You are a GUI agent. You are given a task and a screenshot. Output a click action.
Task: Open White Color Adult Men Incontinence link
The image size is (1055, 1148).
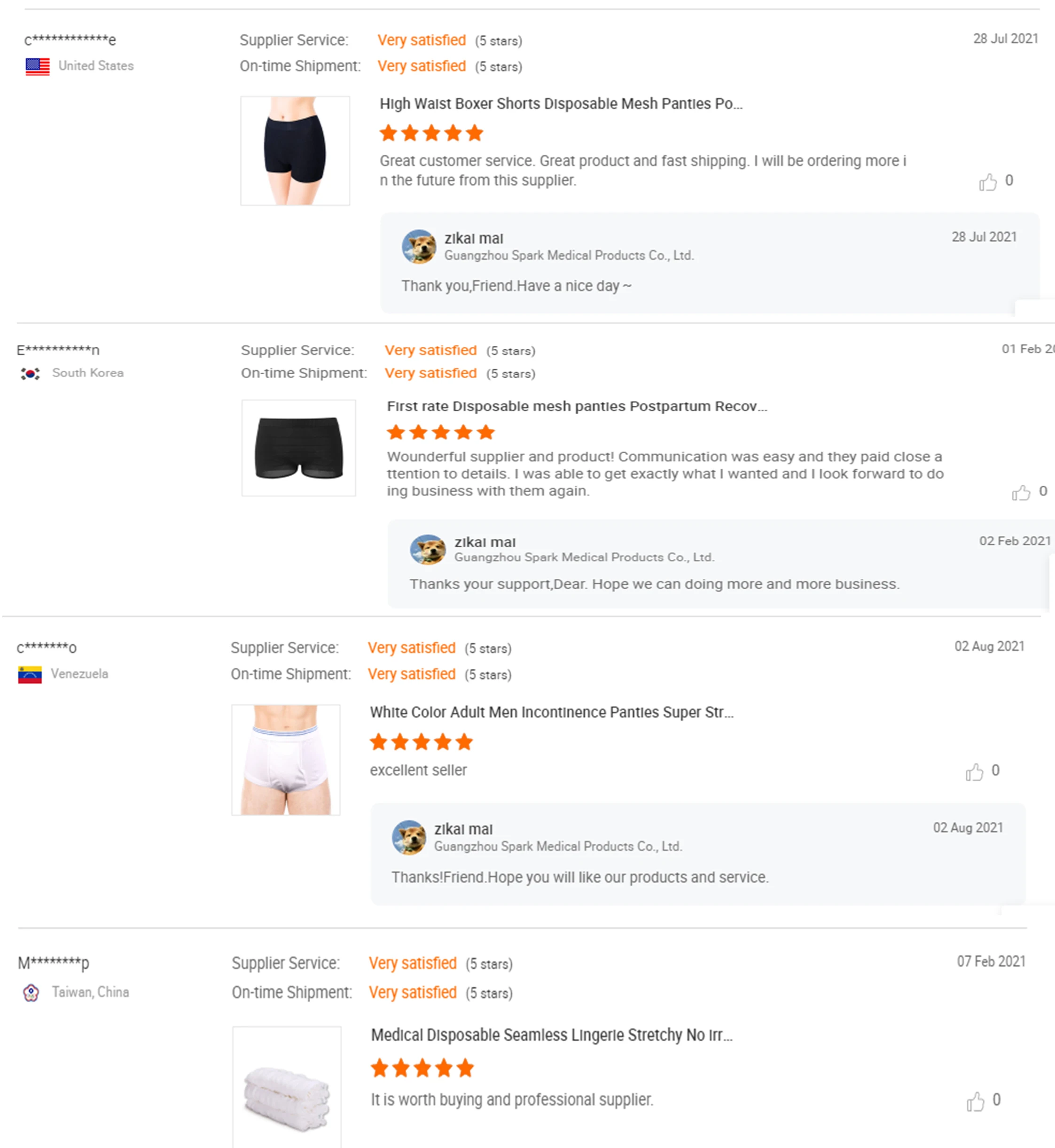pyautogui.click(x=552, y=712)
